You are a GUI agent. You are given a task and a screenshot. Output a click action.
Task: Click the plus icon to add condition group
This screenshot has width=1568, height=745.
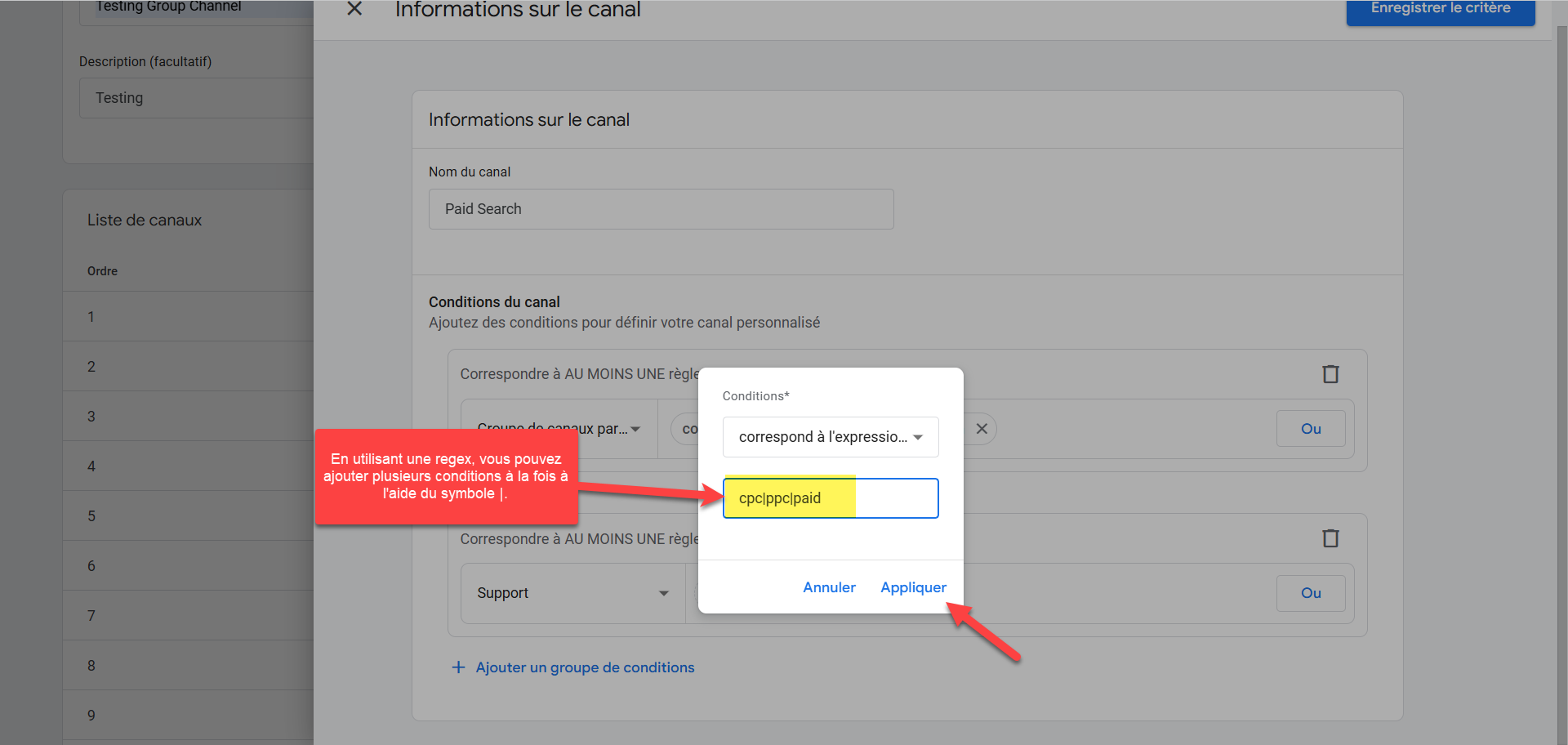[x=459, y=667]
